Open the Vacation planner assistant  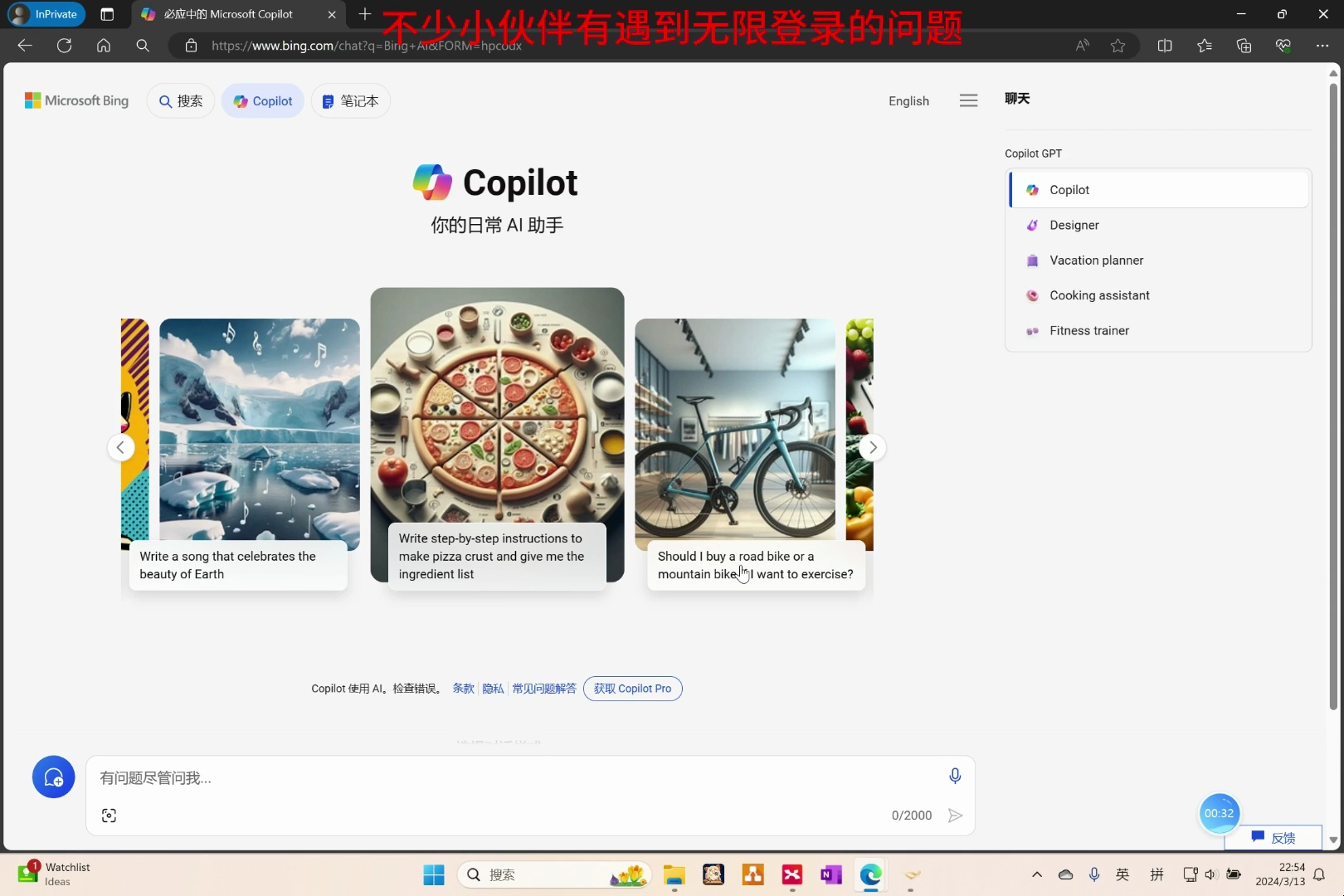click(x=1096, y=260)
